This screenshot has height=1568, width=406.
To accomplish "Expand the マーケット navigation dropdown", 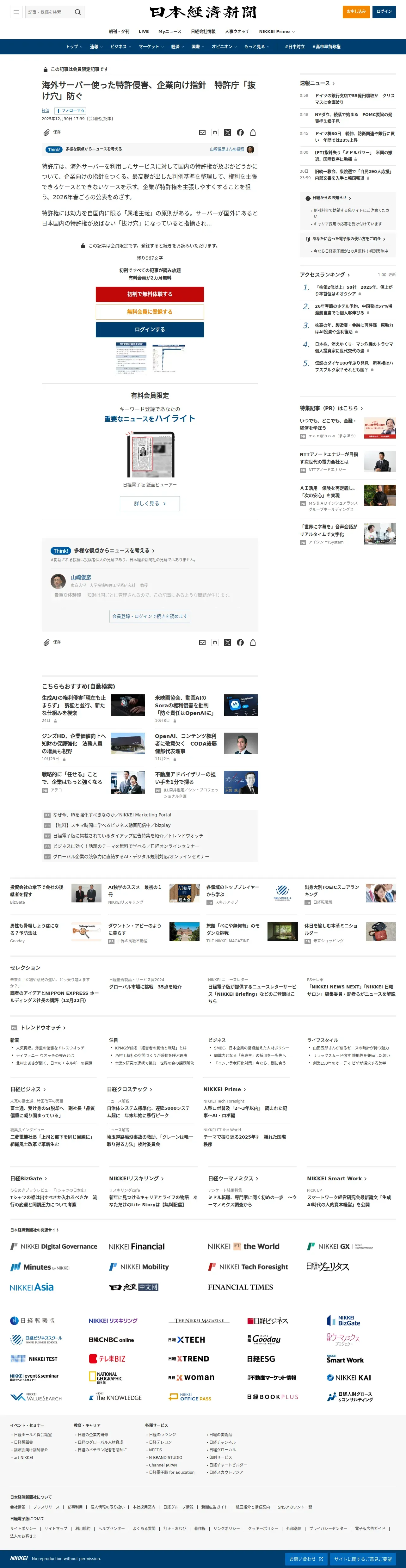I will point(151,47).
